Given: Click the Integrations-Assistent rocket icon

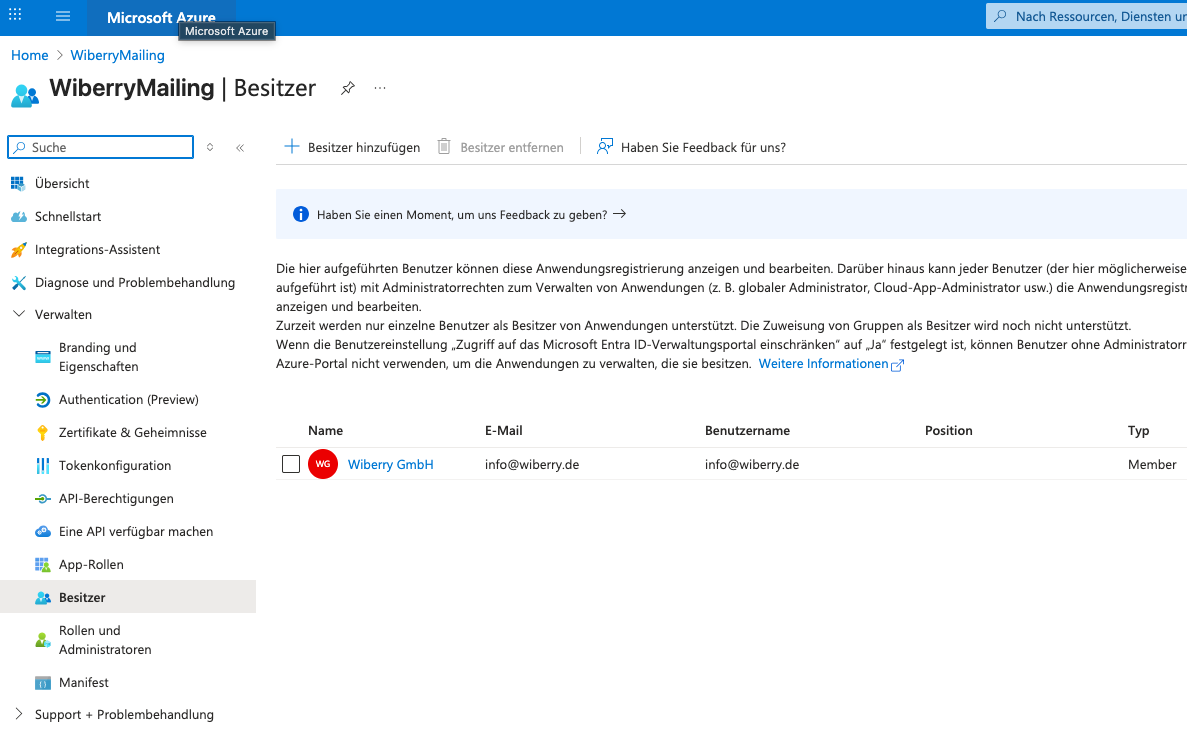Looking at the screenshot, I should pyautogui.click(x=18, y=250).
